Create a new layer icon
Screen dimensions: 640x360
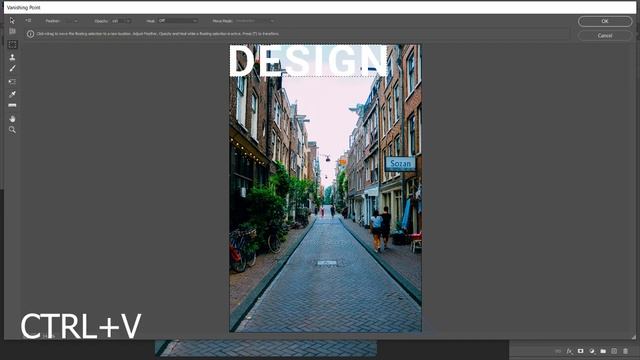tap(614, 351)
